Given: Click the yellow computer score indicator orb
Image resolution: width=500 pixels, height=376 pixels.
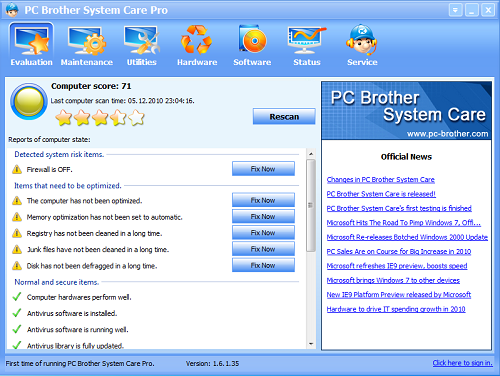Looking at the screenshot, I should [29, 102].
